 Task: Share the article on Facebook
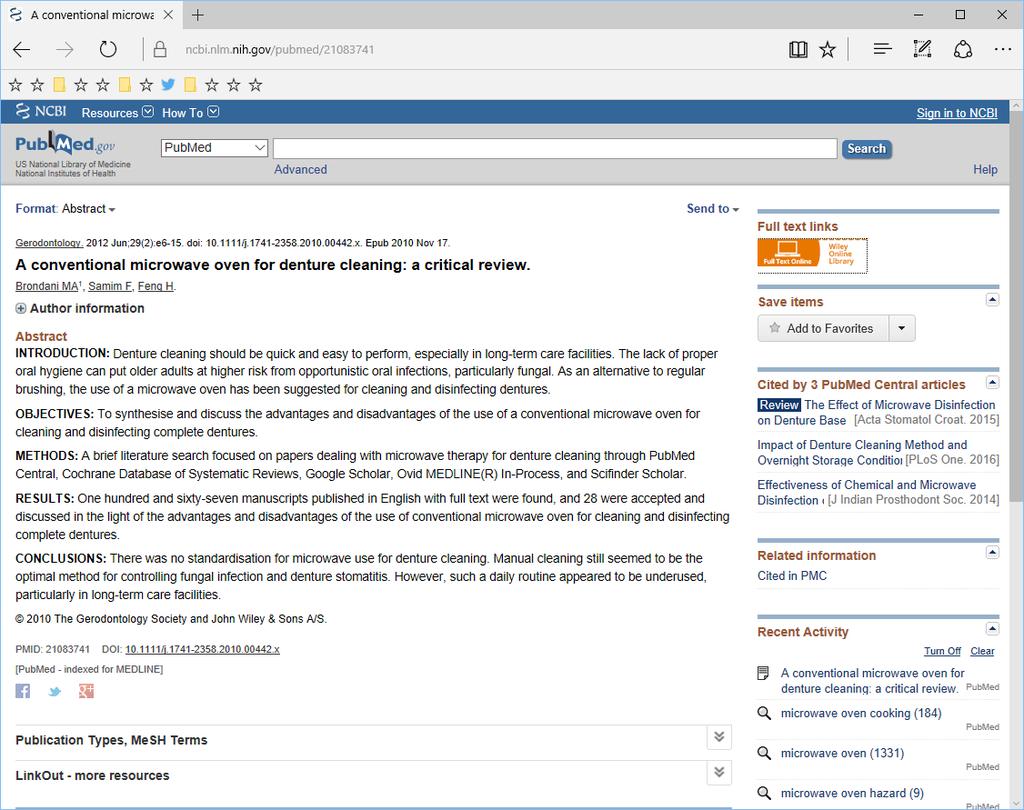point(23,691)
